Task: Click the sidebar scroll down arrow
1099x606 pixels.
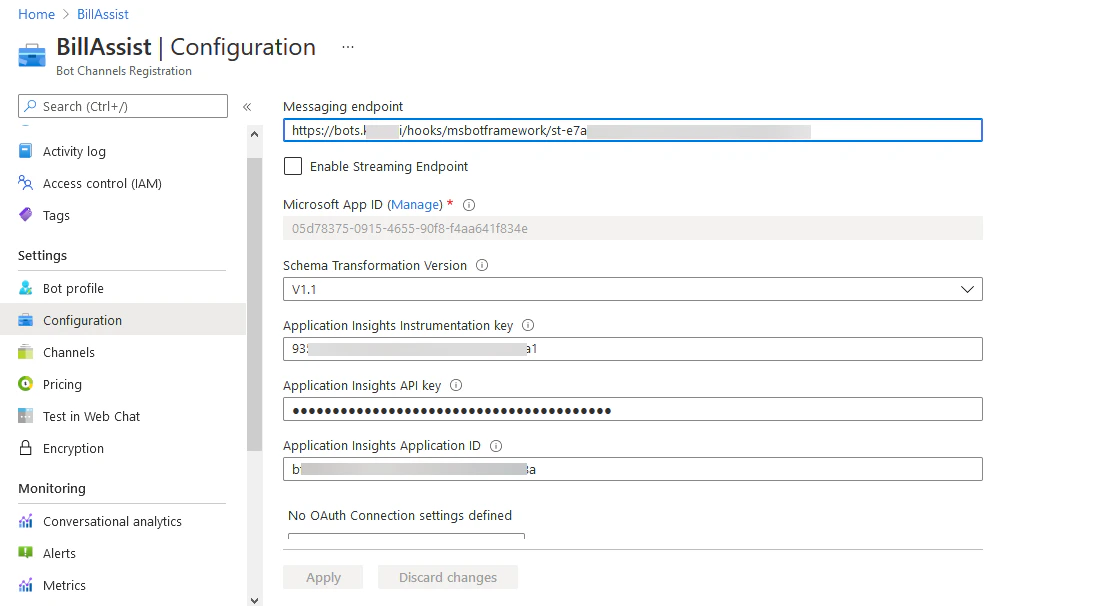Action: [254, 600]
